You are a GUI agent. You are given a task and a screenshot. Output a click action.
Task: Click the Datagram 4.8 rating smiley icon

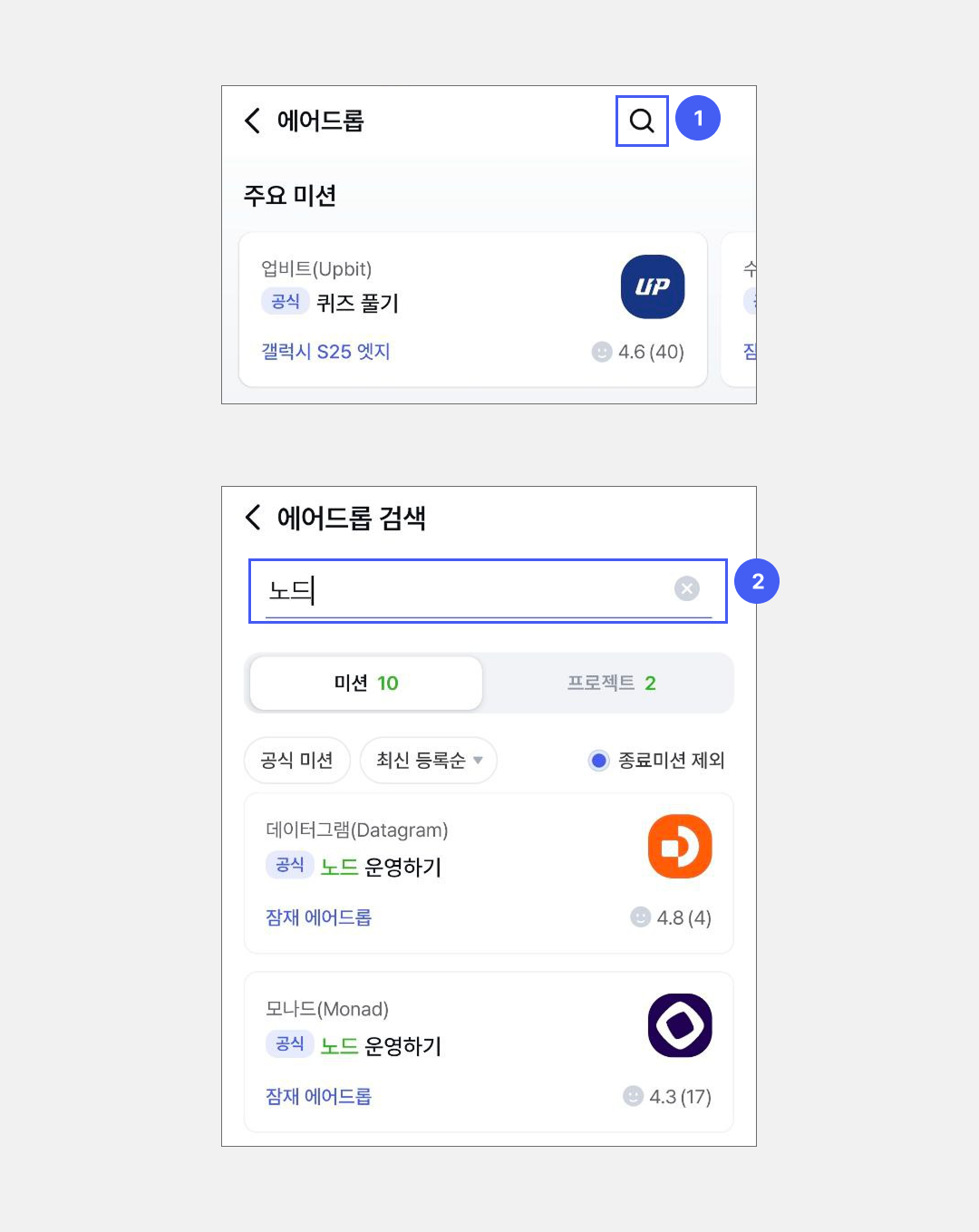tap(641, 917)
